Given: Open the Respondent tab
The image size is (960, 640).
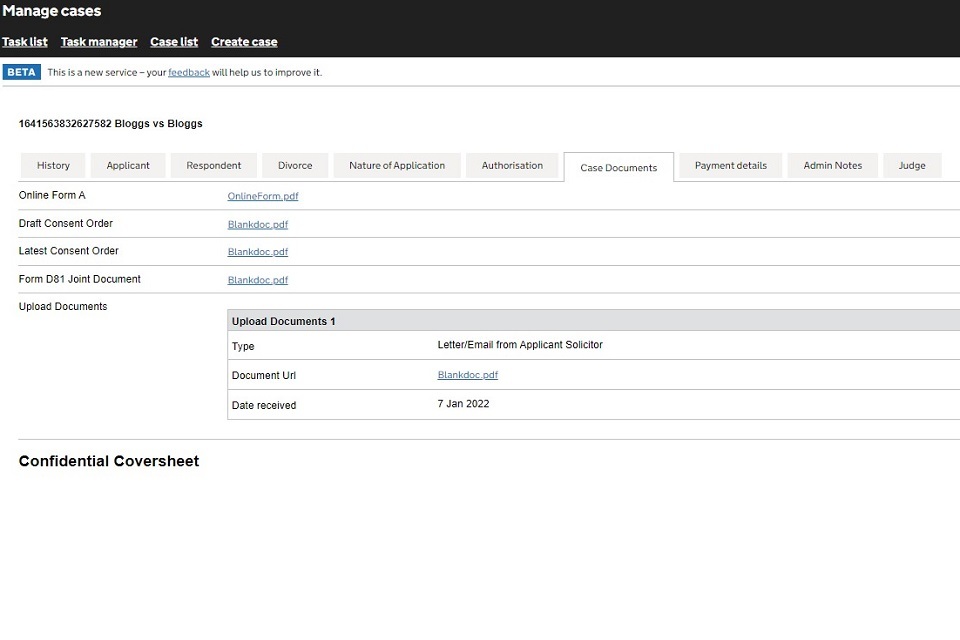Looking at the screenshot, I should coord(213,166).
